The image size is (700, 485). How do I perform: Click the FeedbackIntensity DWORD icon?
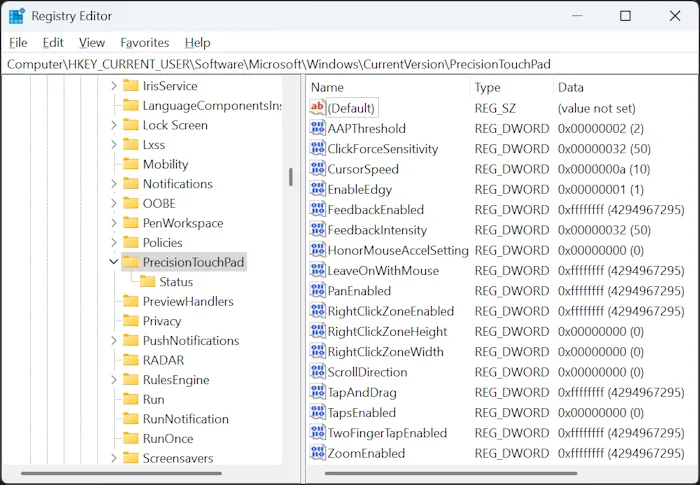(x=317, y=230)
